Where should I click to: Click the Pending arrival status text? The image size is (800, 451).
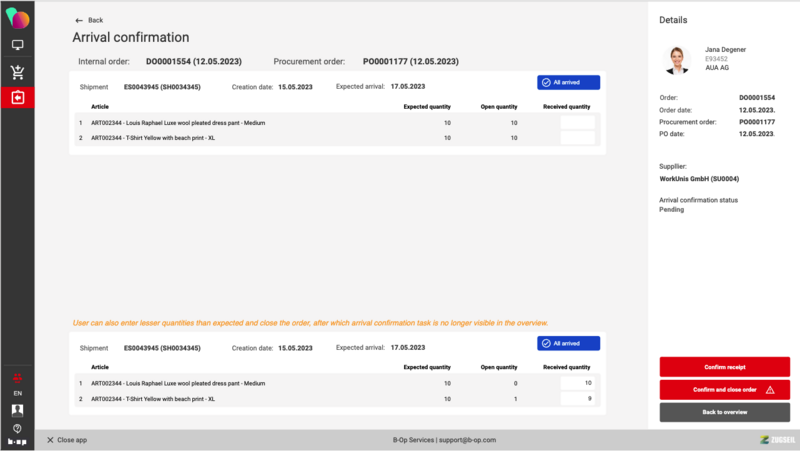(x=671, y=210)
